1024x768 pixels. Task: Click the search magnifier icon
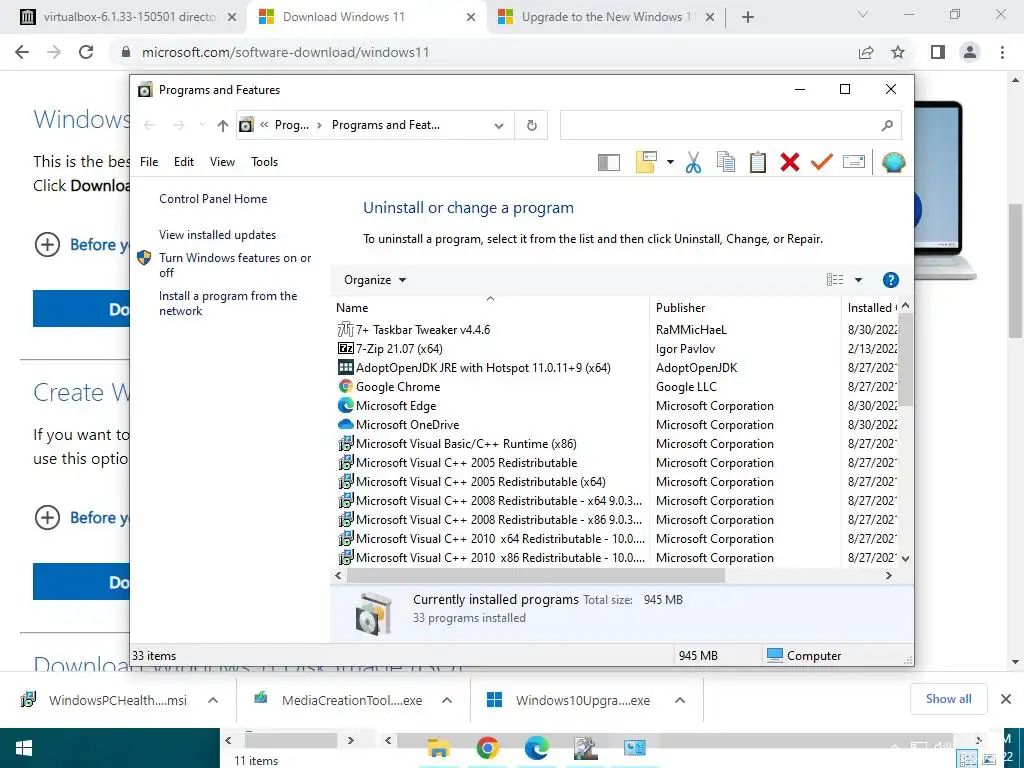coord(887,125)
